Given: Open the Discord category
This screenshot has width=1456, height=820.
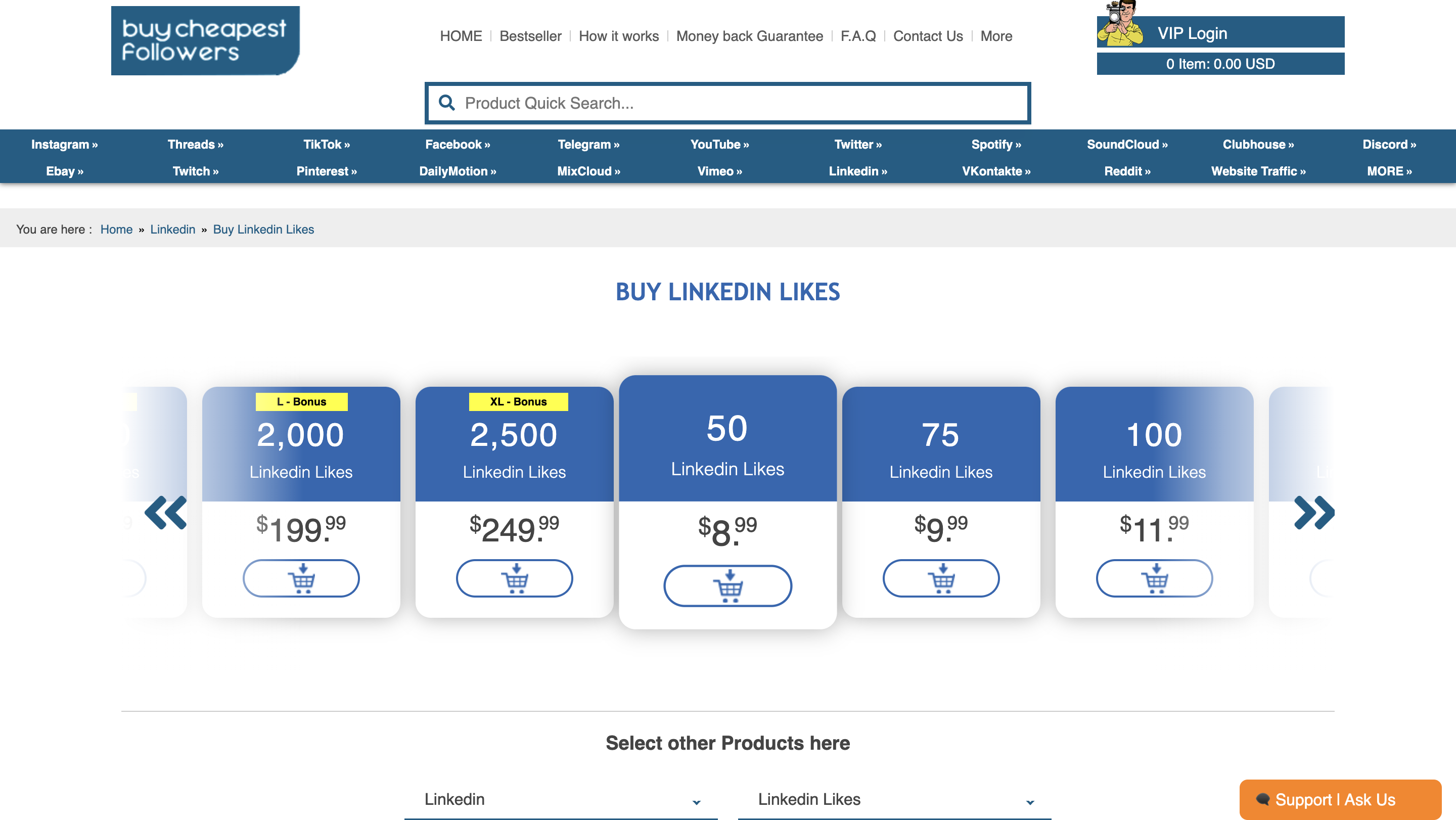Looking at the screenshot, I should point(1389,144).
